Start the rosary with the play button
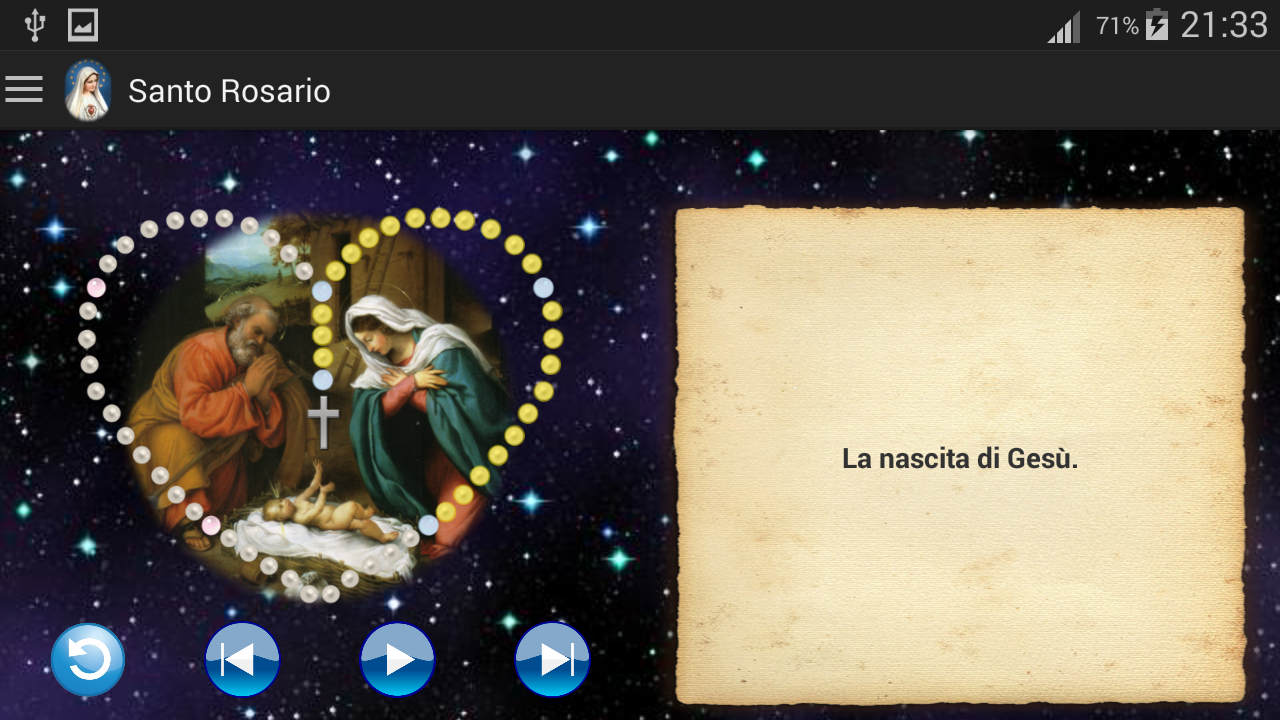Image resolution: width=1280 pixels, height=720 pixels. [398, 660]
